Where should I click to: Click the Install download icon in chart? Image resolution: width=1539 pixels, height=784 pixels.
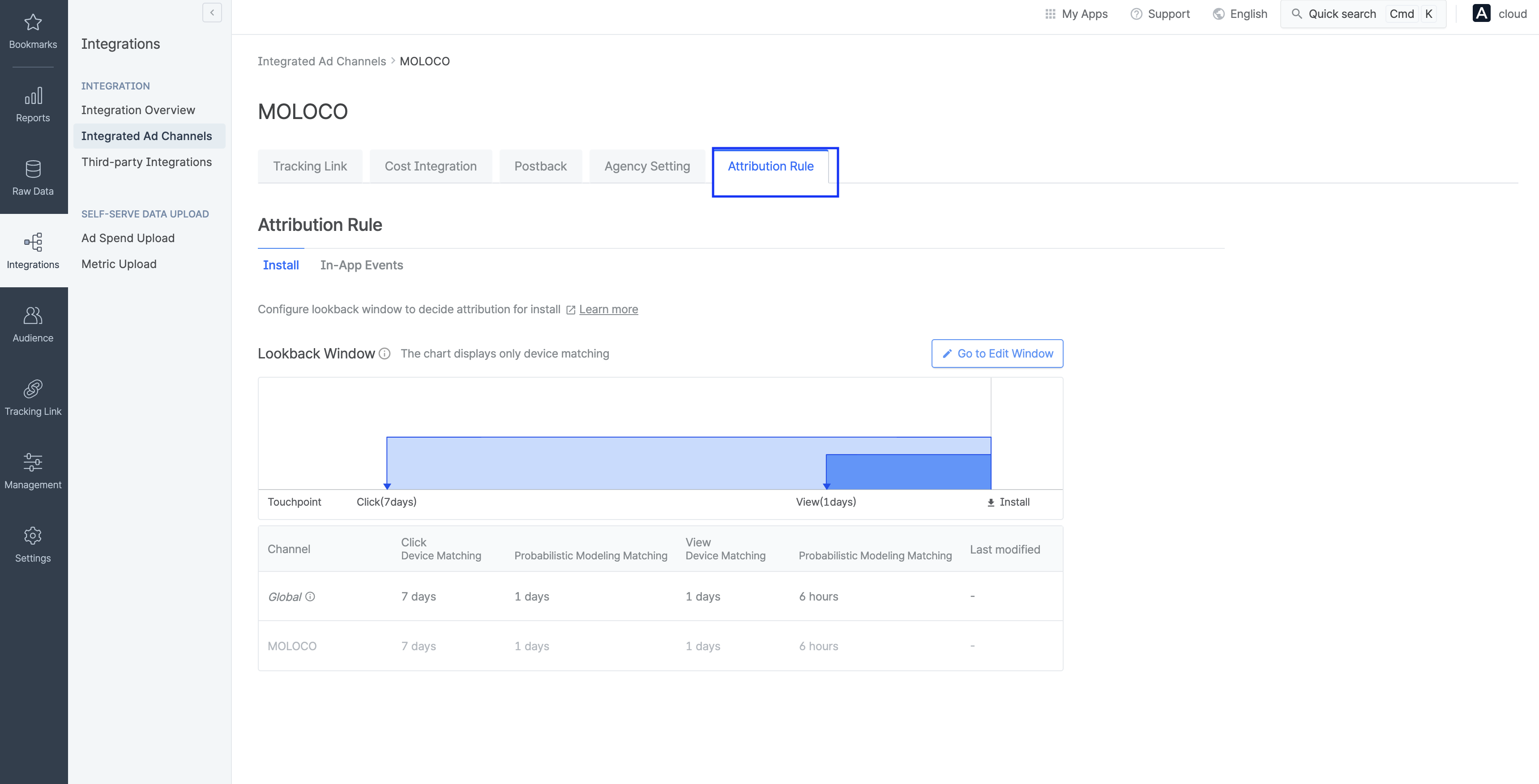coord(991,503)
